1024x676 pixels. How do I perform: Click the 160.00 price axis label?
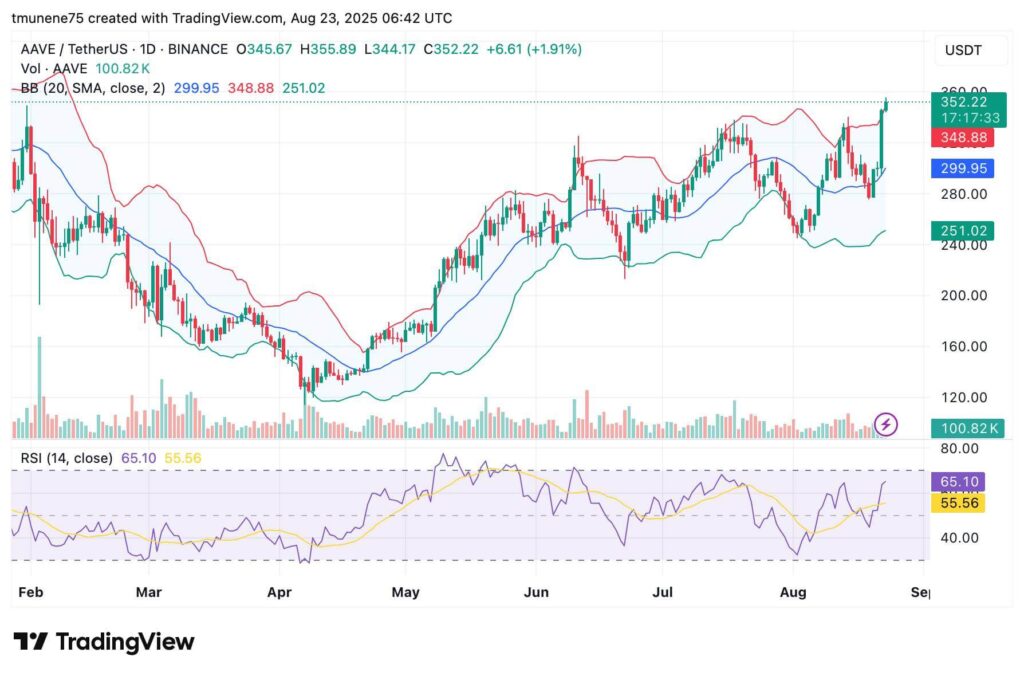tap(964, 346)
